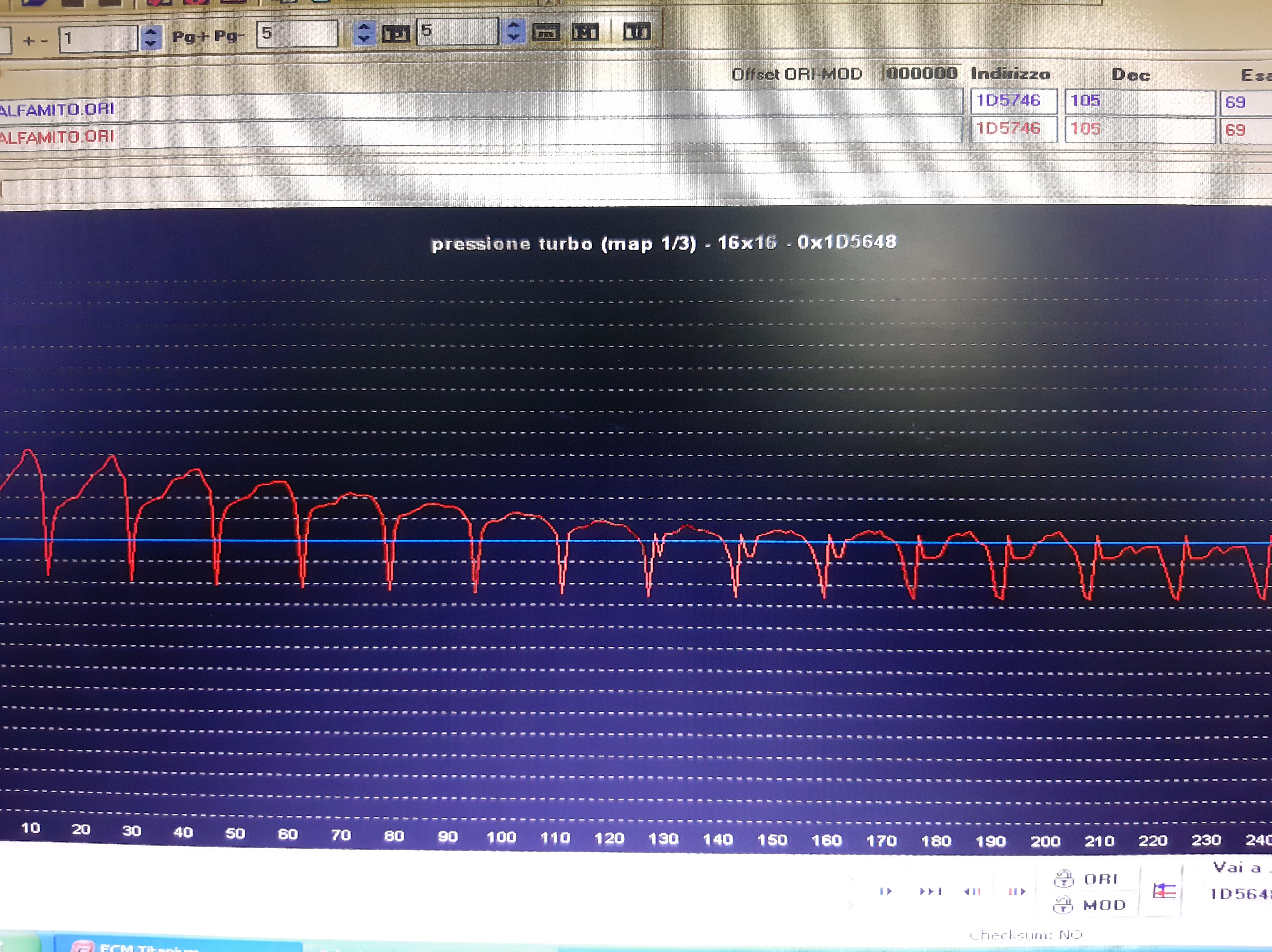Click the Pg- page back button
The width and height of the screenshot is (1272, 952).
[x=229, y=36]
